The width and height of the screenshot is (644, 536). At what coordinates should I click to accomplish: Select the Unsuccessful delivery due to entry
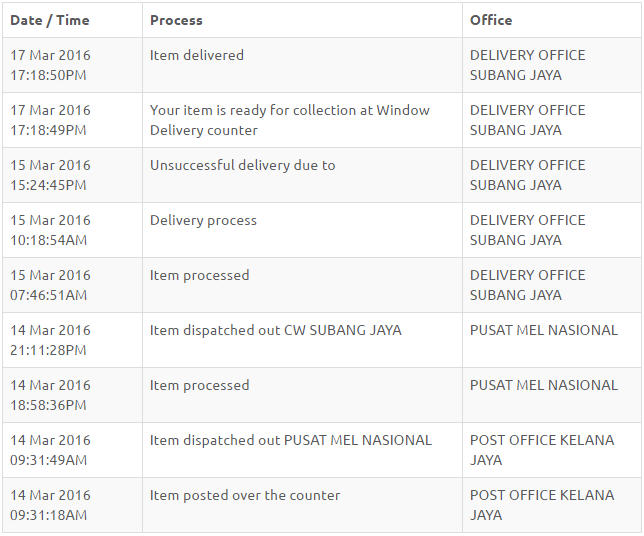243,165
